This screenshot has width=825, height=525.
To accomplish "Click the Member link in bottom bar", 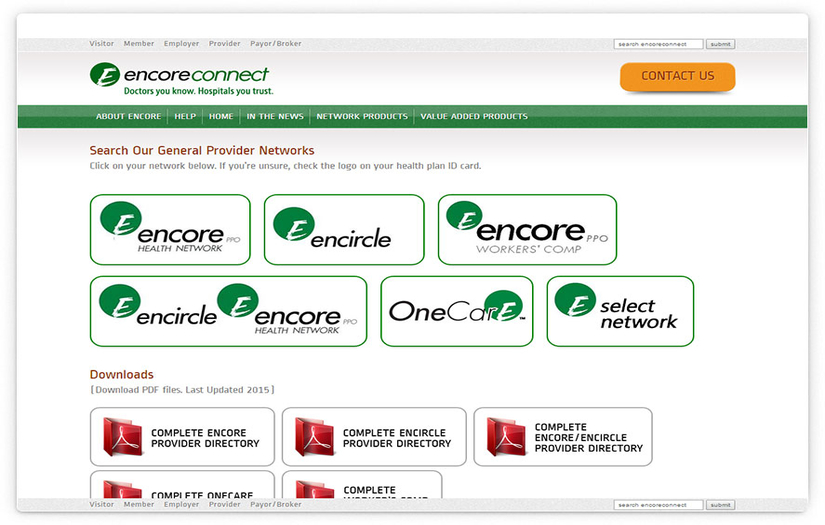I will [139, 504].
